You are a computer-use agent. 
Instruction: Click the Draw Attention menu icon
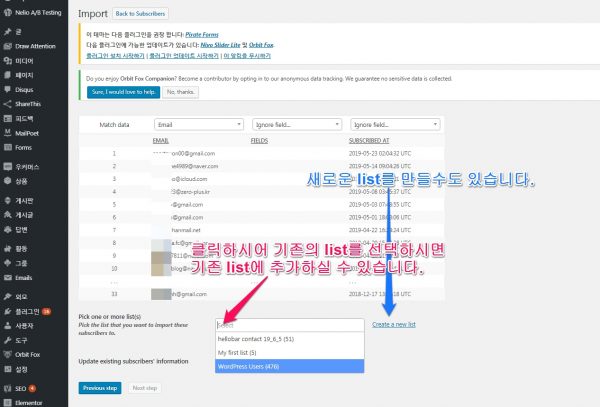pyautogui.click(x=7, y=46)
